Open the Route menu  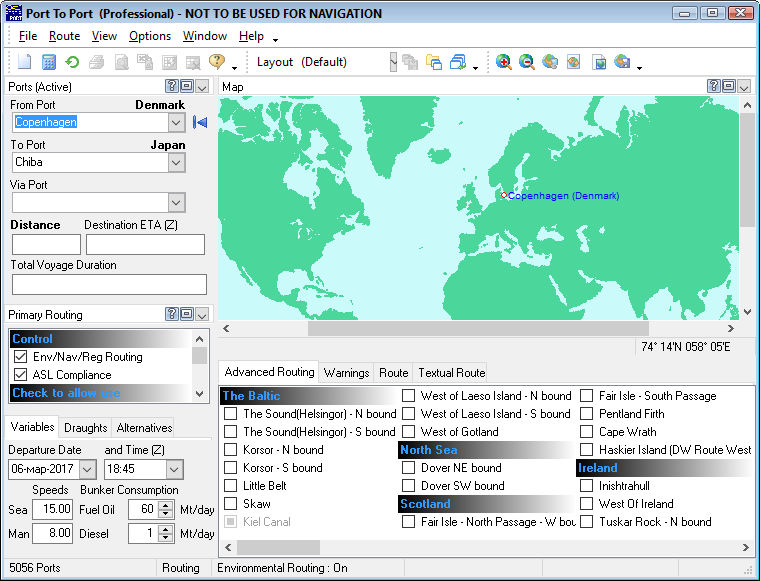(x=64, y=36)
